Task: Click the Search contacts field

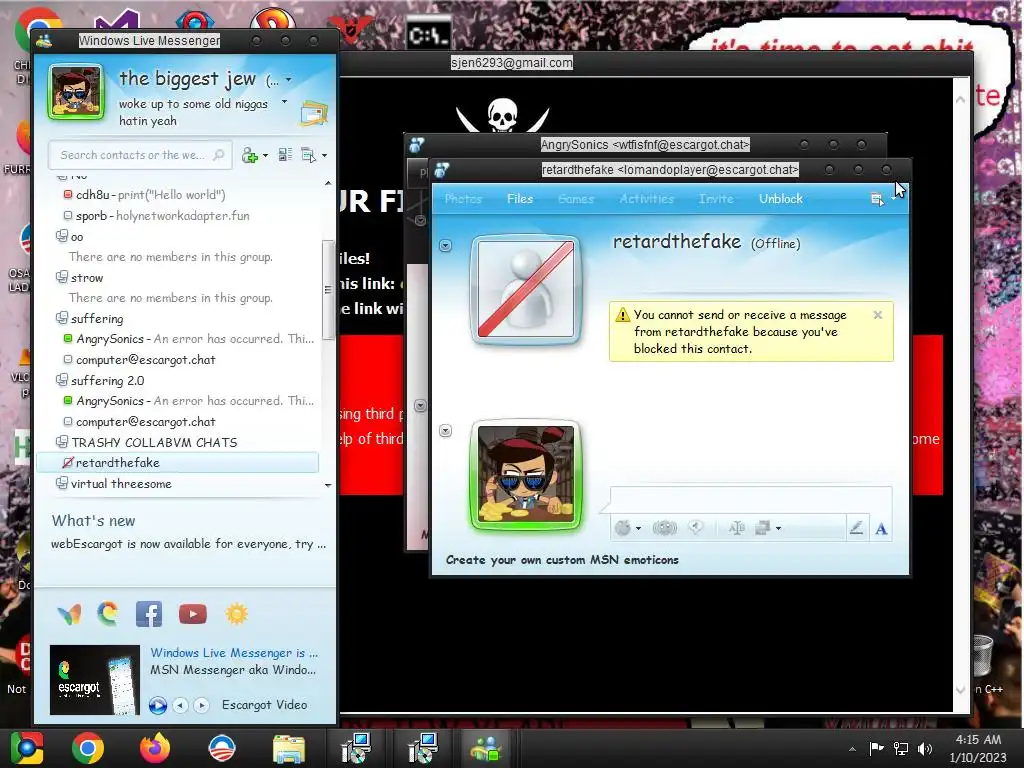Action: pos(140,155)
